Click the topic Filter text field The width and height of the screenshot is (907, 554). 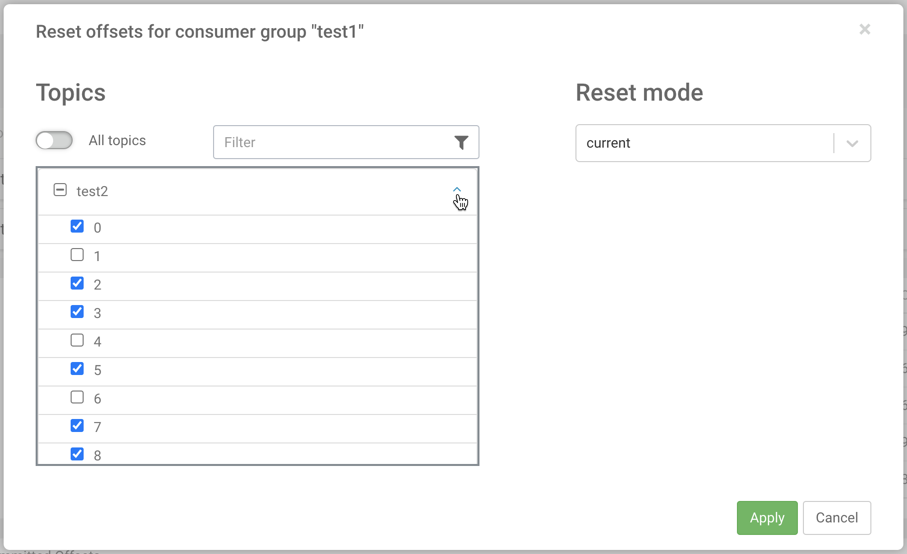[x=331, y=143]
